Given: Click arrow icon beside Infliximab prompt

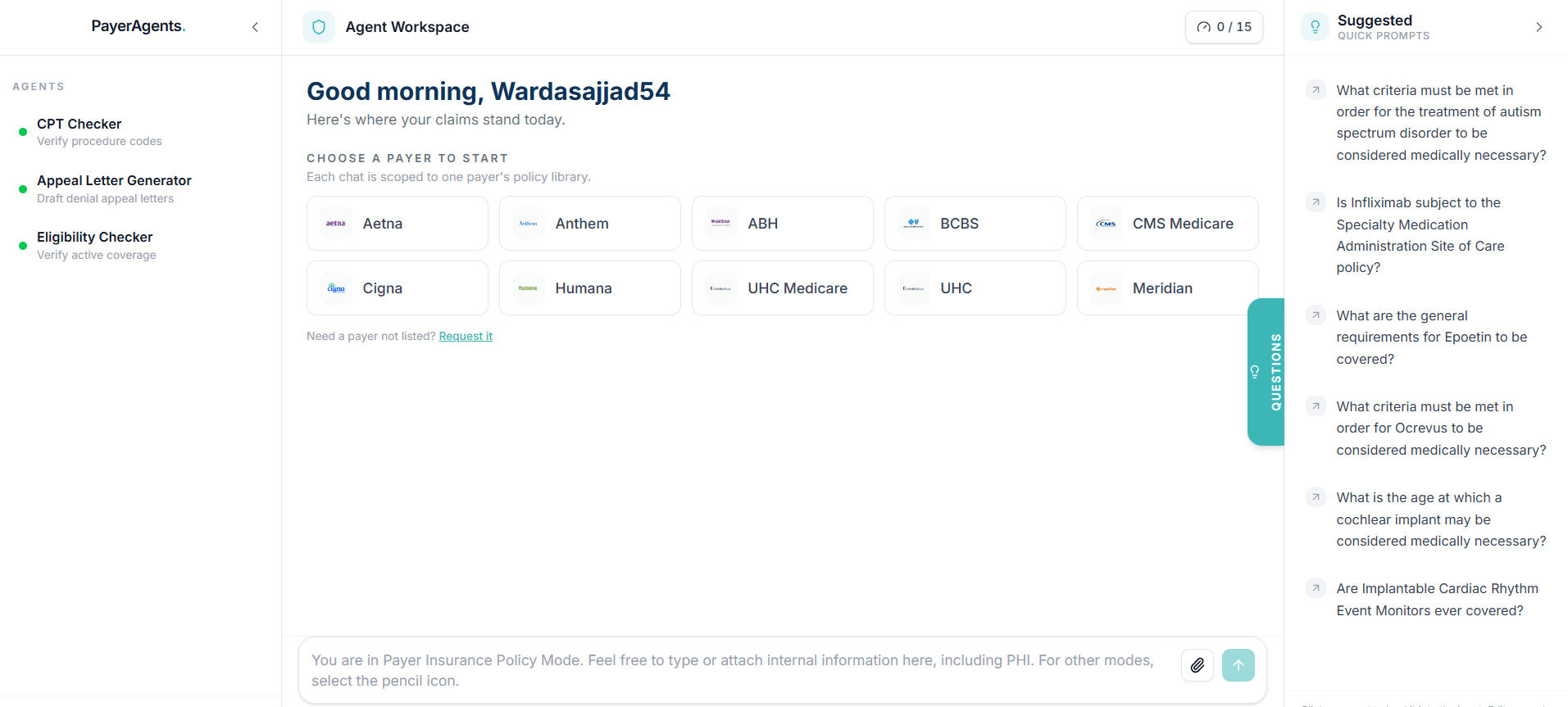Looking at the screenshot, I should tap(1316, 202).
